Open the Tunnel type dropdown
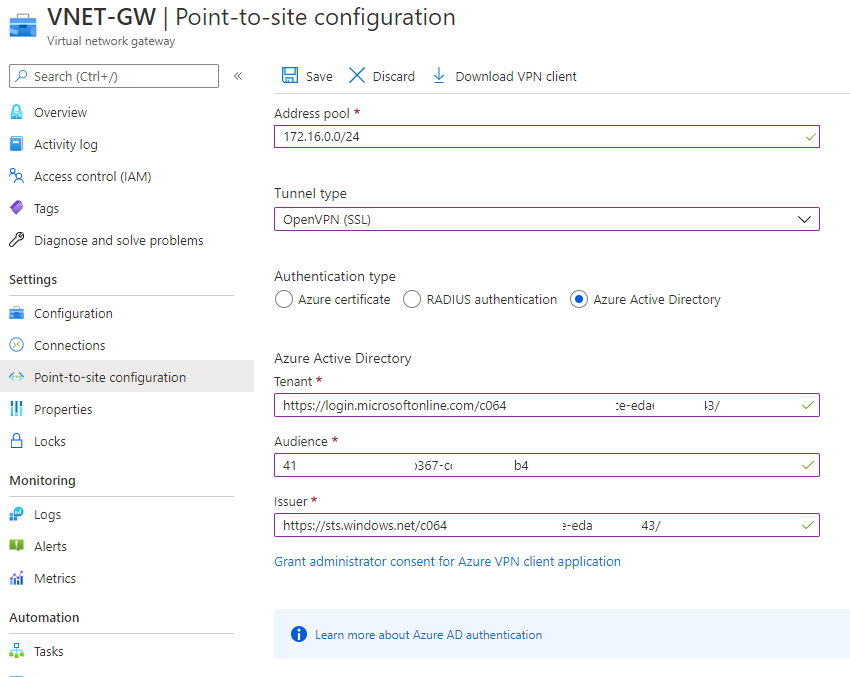The height and width of the screenshot is (677, 850). pos(546,219)
